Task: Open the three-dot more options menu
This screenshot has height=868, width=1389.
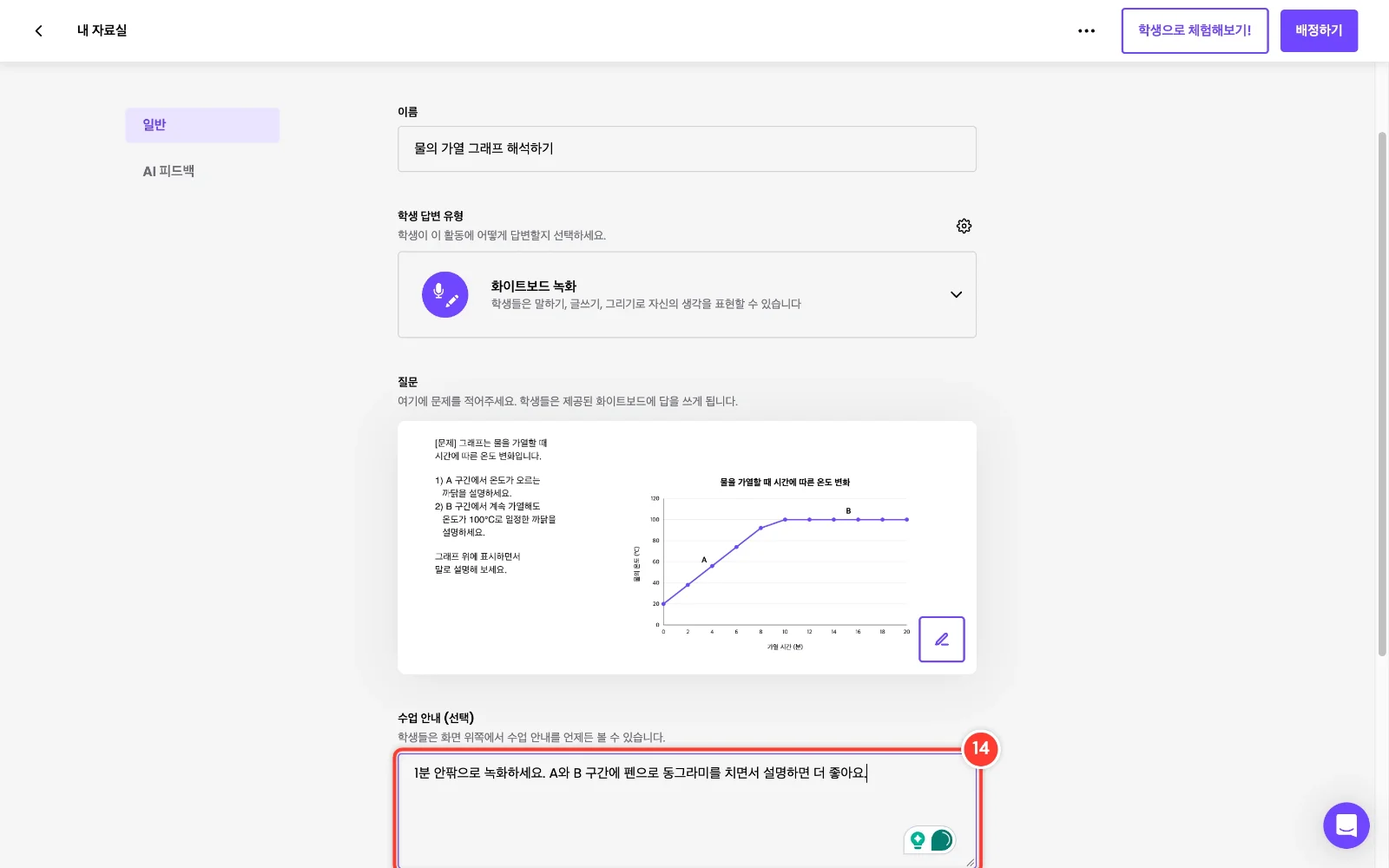Action: 1086,30
